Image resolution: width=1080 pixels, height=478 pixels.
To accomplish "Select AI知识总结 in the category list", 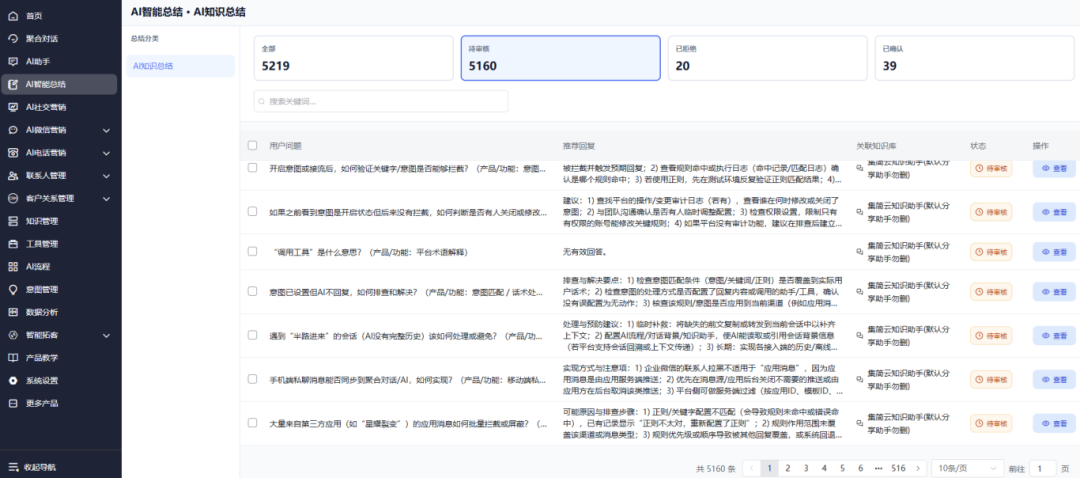I will pos(180,66).
